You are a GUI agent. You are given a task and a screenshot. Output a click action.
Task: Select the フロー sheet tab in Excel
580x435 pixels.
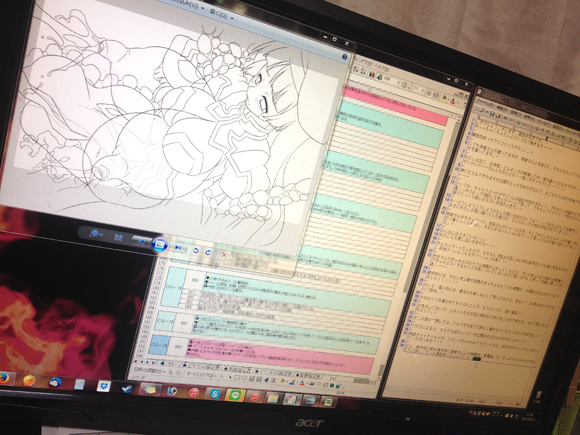pyautogui.click(x=169, y=364)
